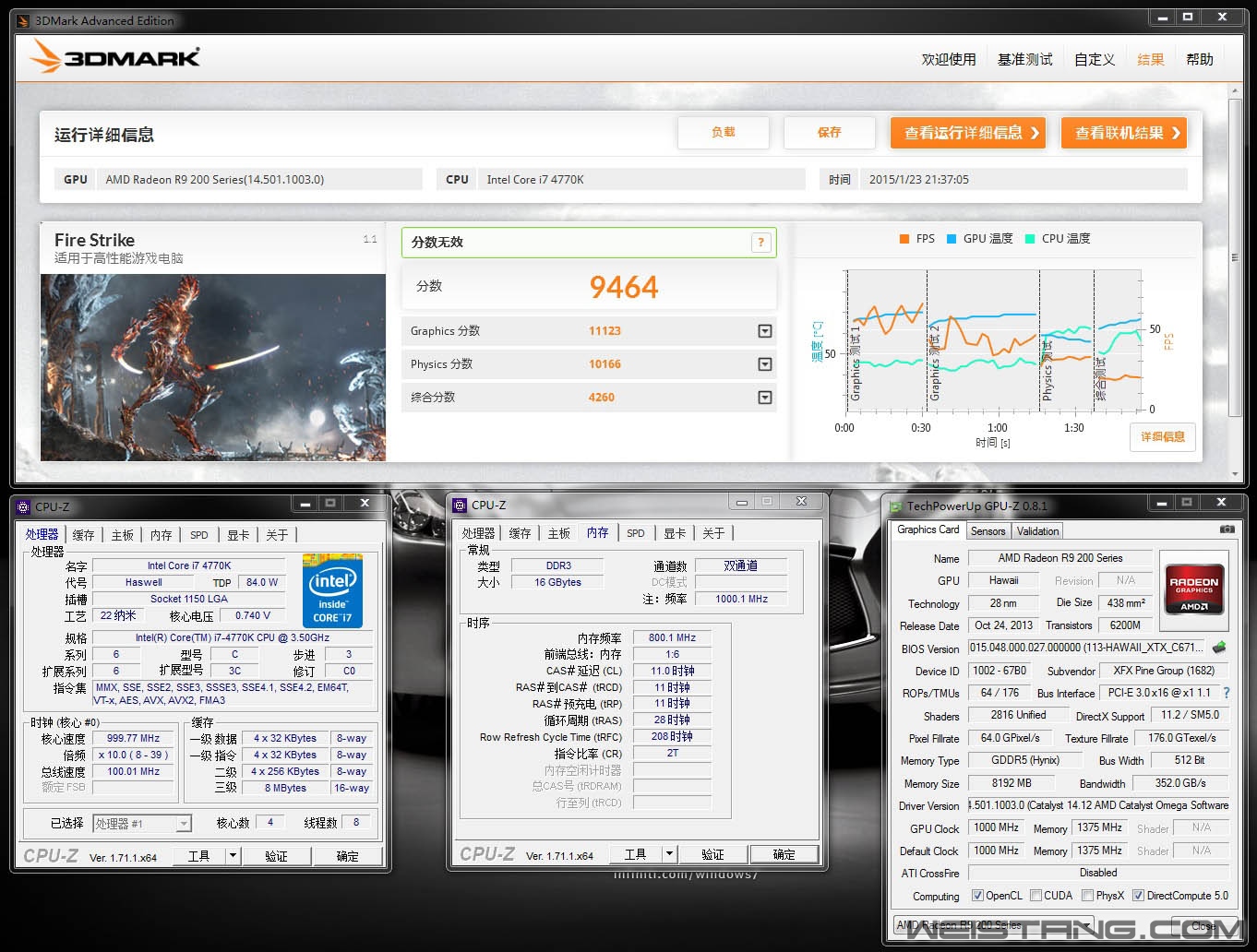
Task: Click the 保存 button
Action: tap(830, 132)
